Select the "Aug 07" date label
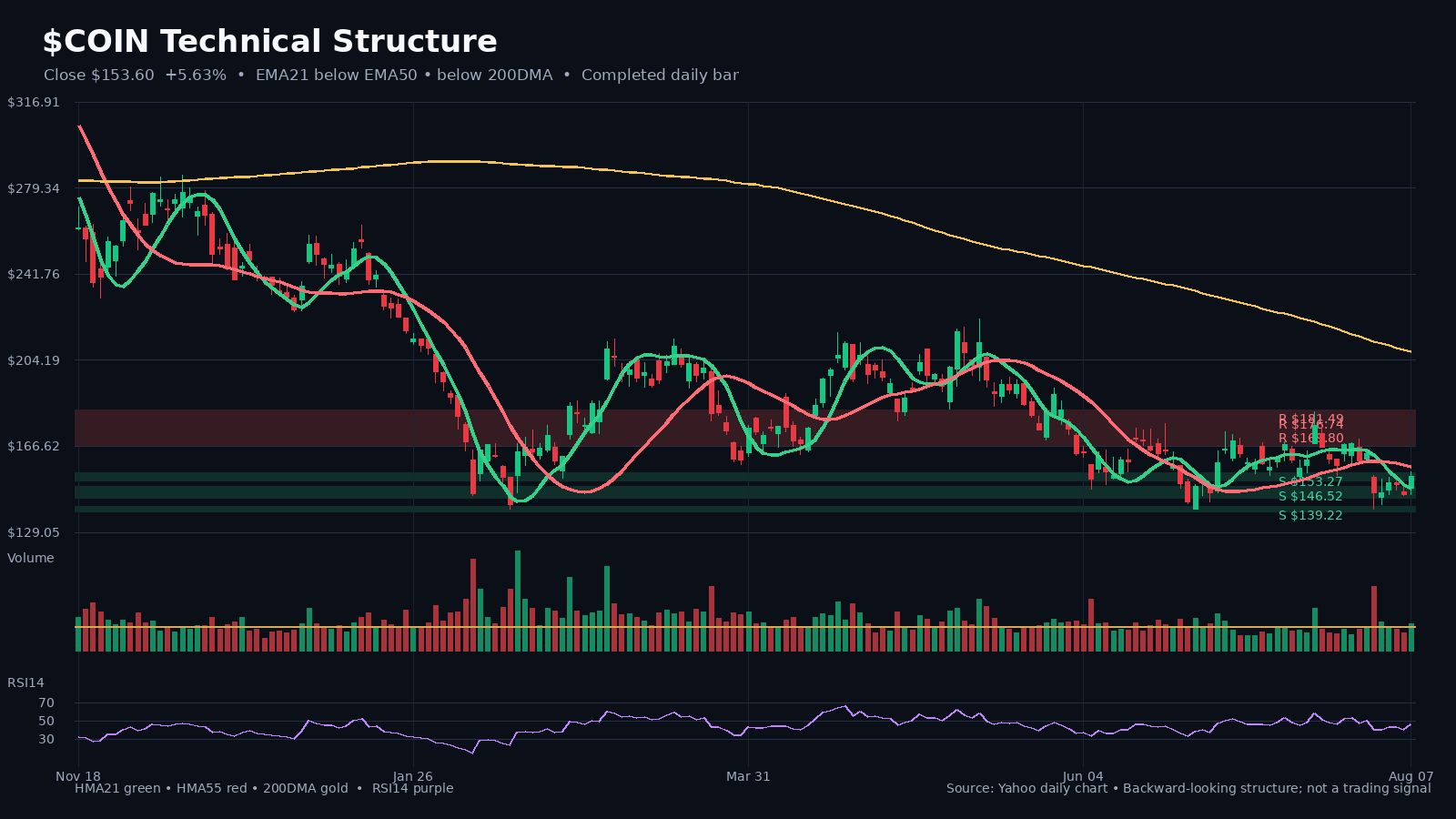The height and width of the screenshot is (819, 1456). 1410,776
